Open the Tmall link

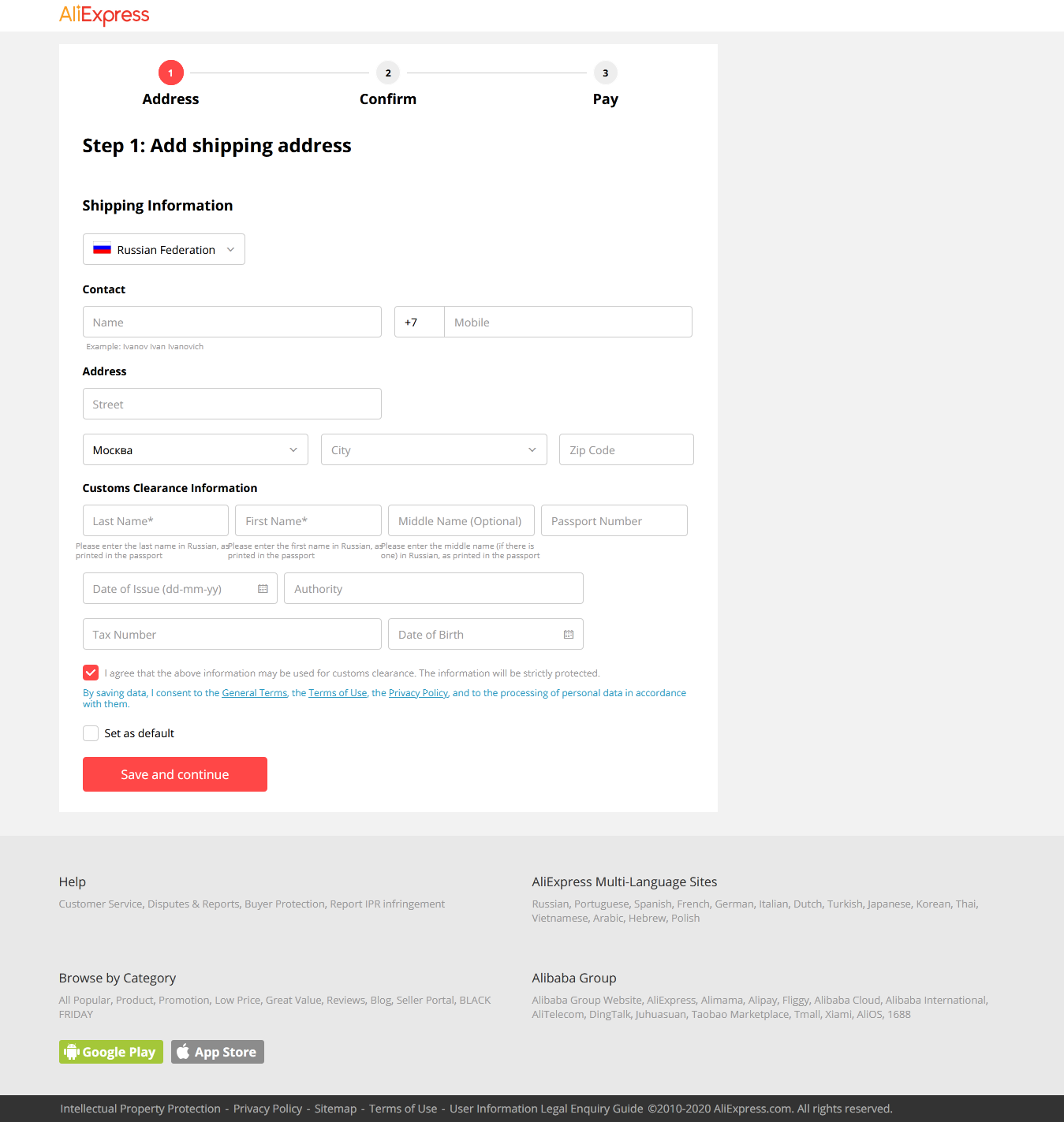pos(806,1014)
